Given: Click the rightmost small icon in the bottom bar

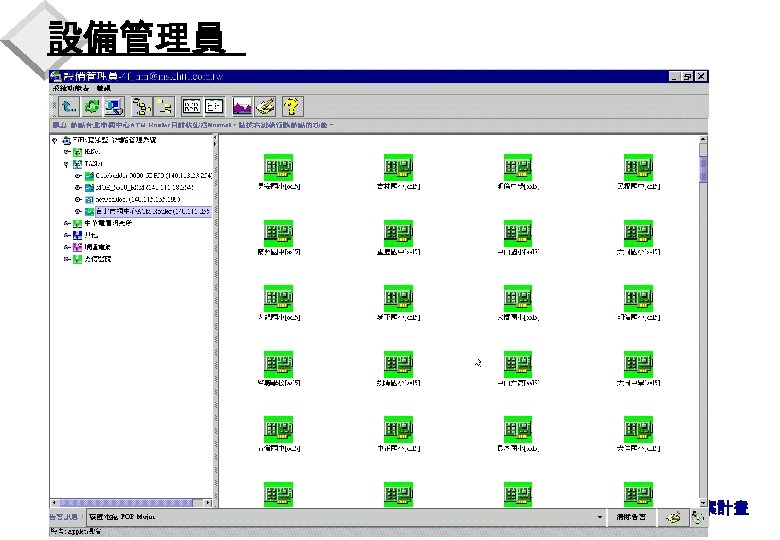Looking at the screenshot, I should (x=698, y=518).
